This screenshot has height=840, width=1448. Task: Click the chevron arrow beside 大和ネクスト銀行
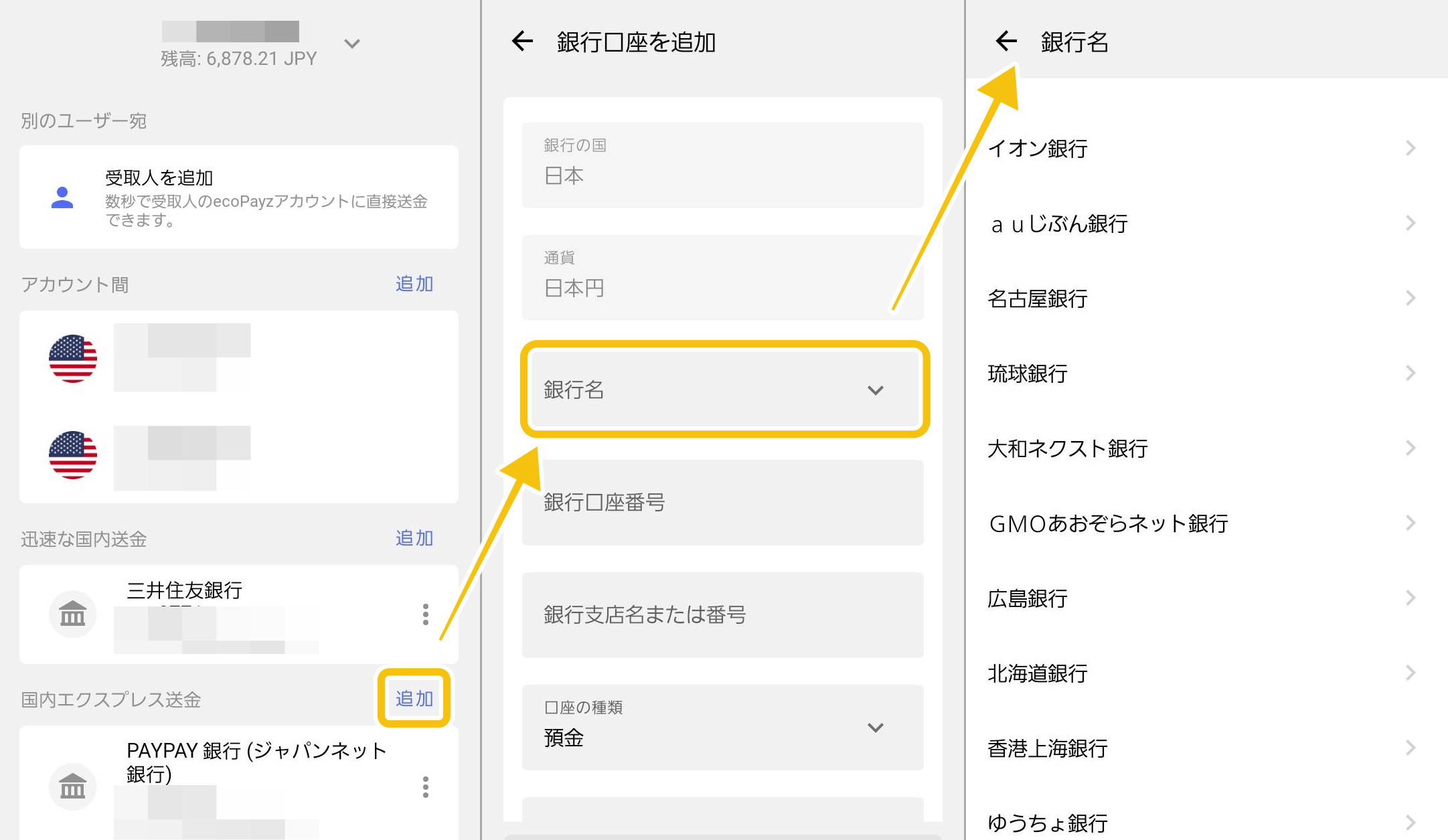click(1411, 448)
